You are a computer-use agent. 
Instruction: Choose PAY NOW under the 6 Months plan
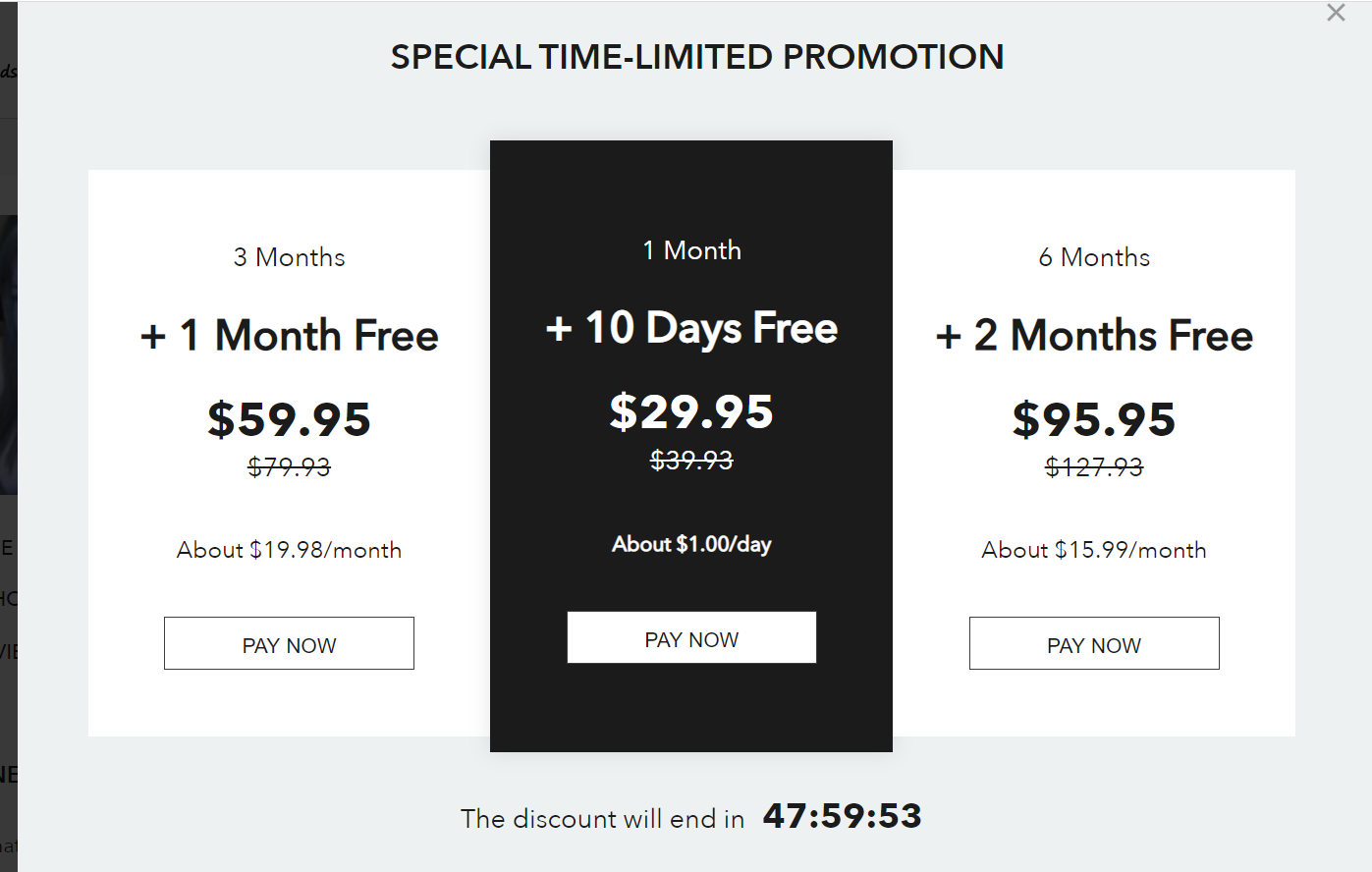1094,644
